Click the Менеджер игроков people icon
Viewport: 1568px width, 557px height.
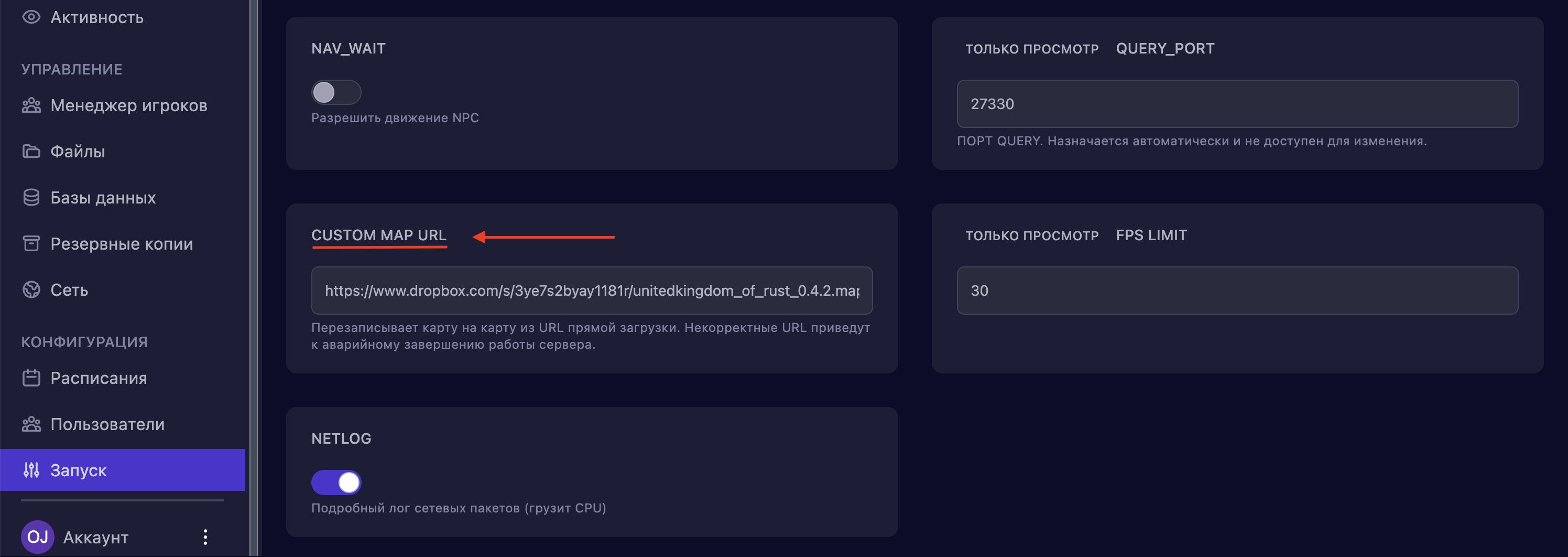point(31,105)
